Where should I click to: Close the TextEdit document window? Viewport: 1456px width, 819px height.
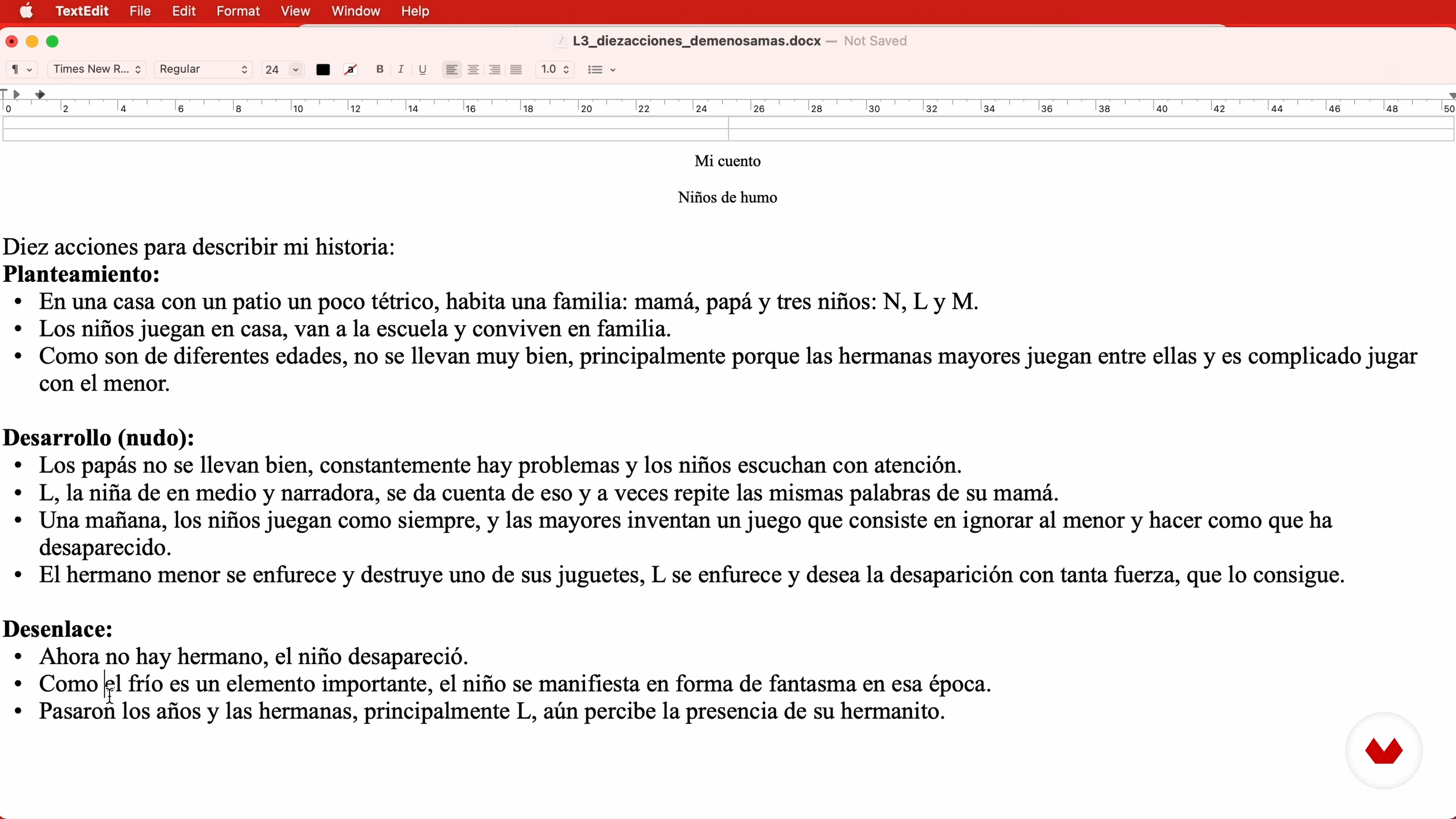[x=11, y=41]
